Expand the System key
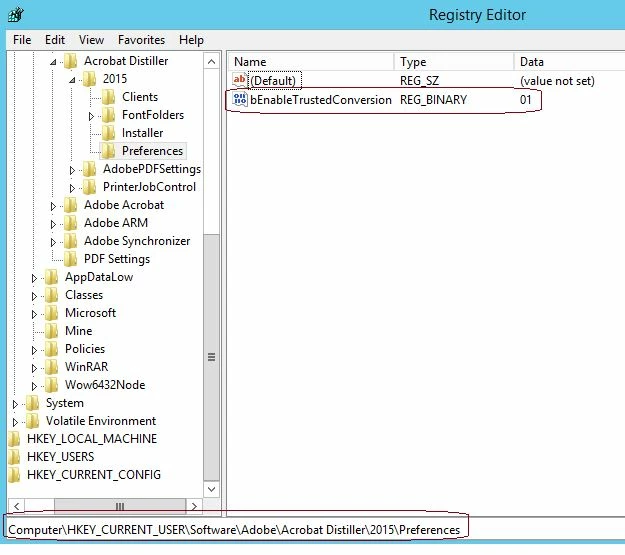Image resolution: width=625 pixels, height=555 pixels. coord(15,404)
